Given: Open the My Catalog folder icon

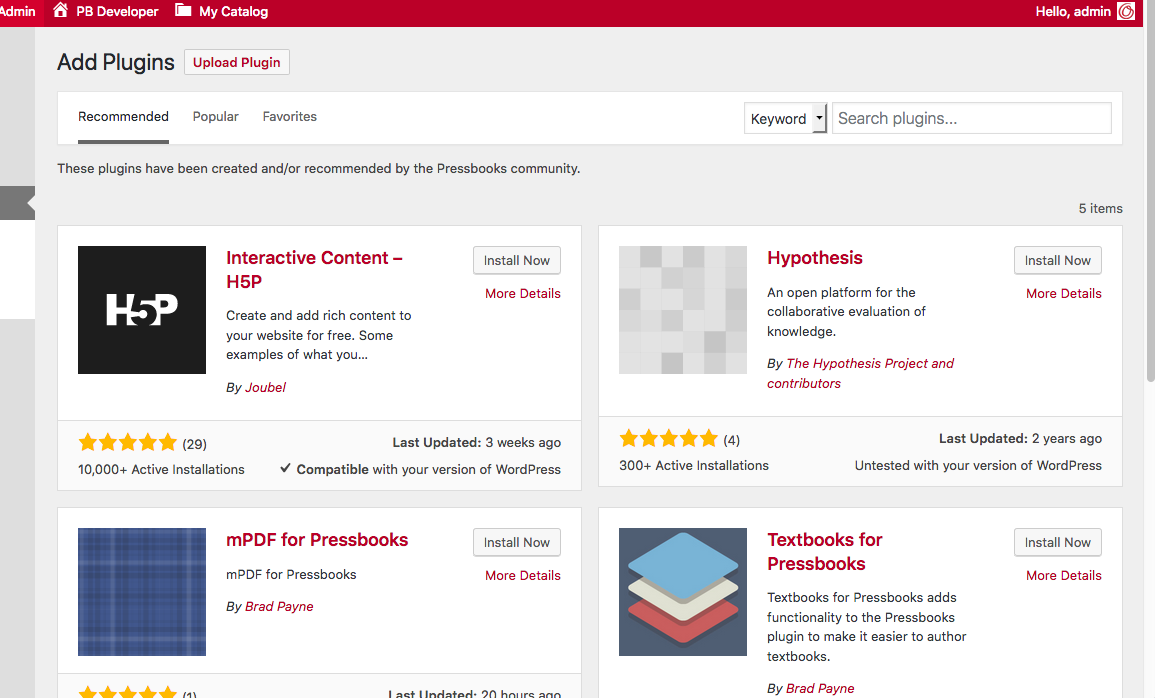Looking at the screenshot, I should point(183,10).
